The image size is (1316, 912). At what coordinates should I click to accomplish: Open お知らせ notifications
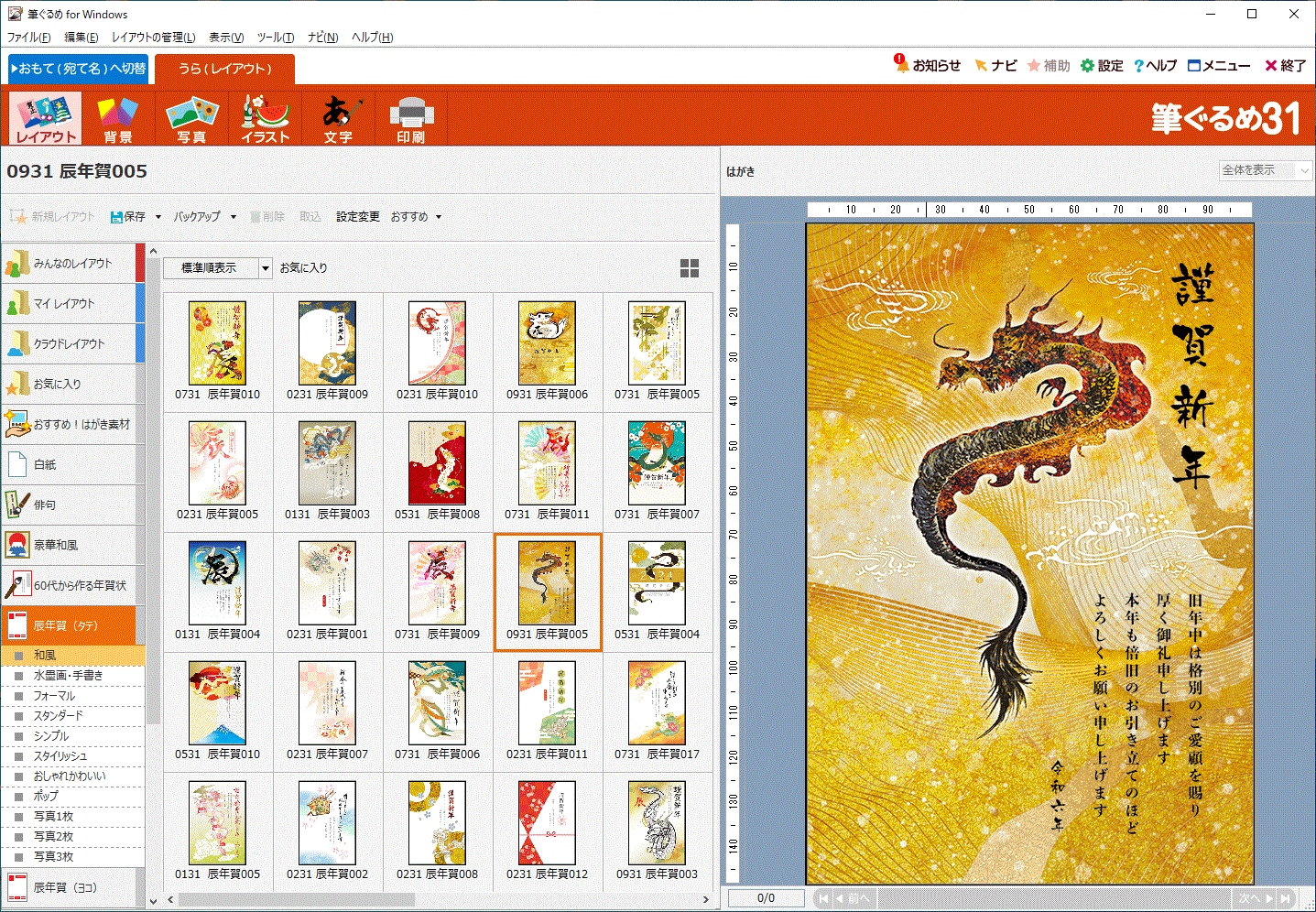(928, 65)
